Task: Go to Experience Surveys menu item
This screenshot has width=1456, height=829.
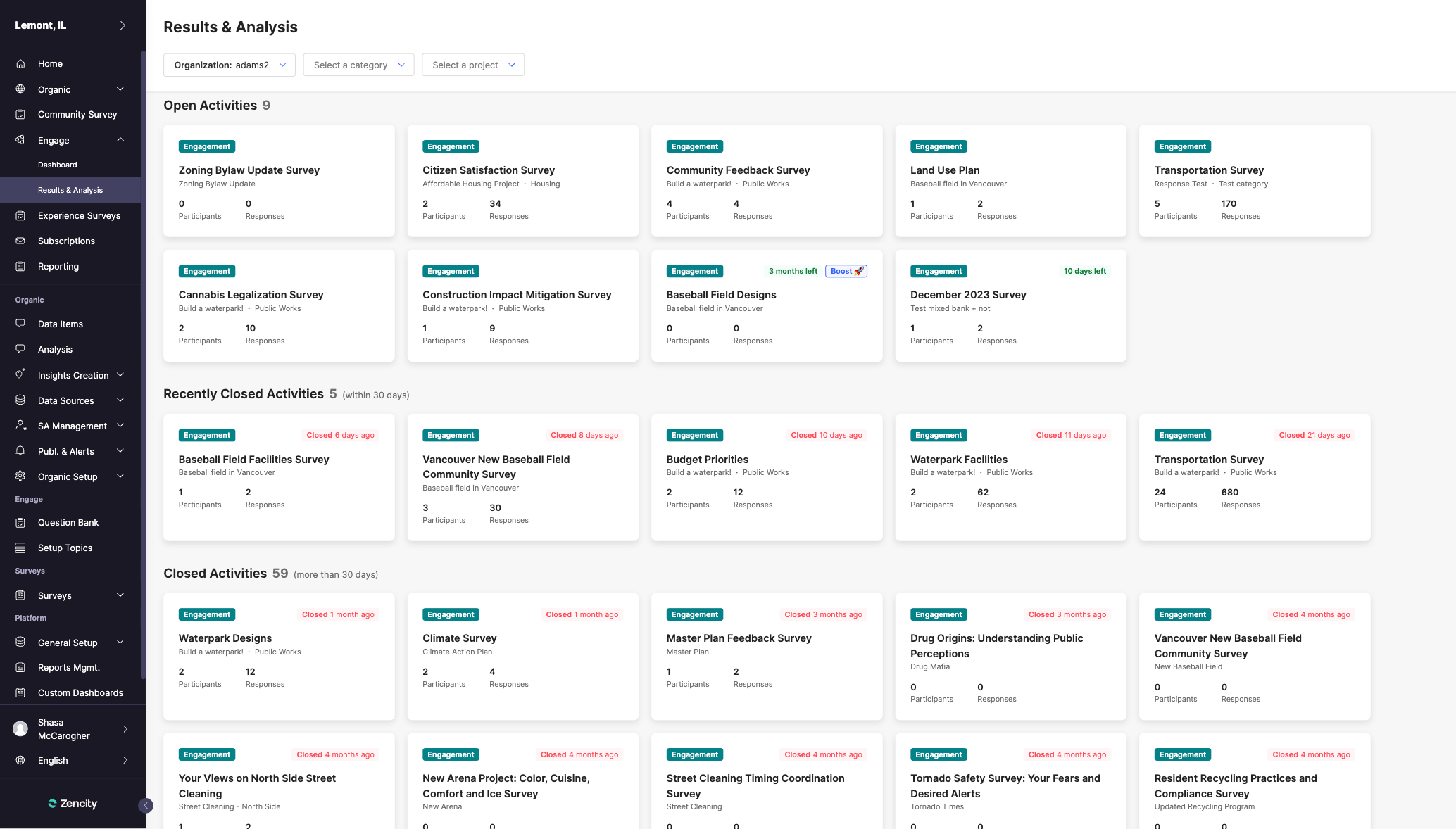Action: pos(79,215)
